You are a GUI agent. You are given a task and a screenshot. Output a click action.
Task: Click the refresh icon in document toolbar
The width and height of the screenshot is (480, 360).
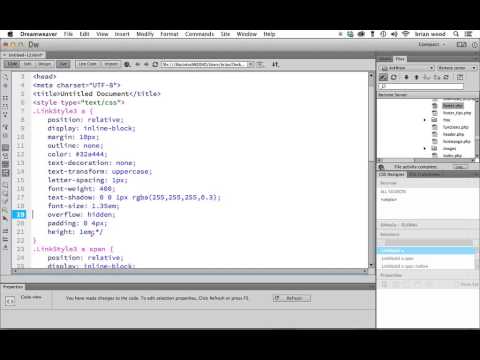155,64
